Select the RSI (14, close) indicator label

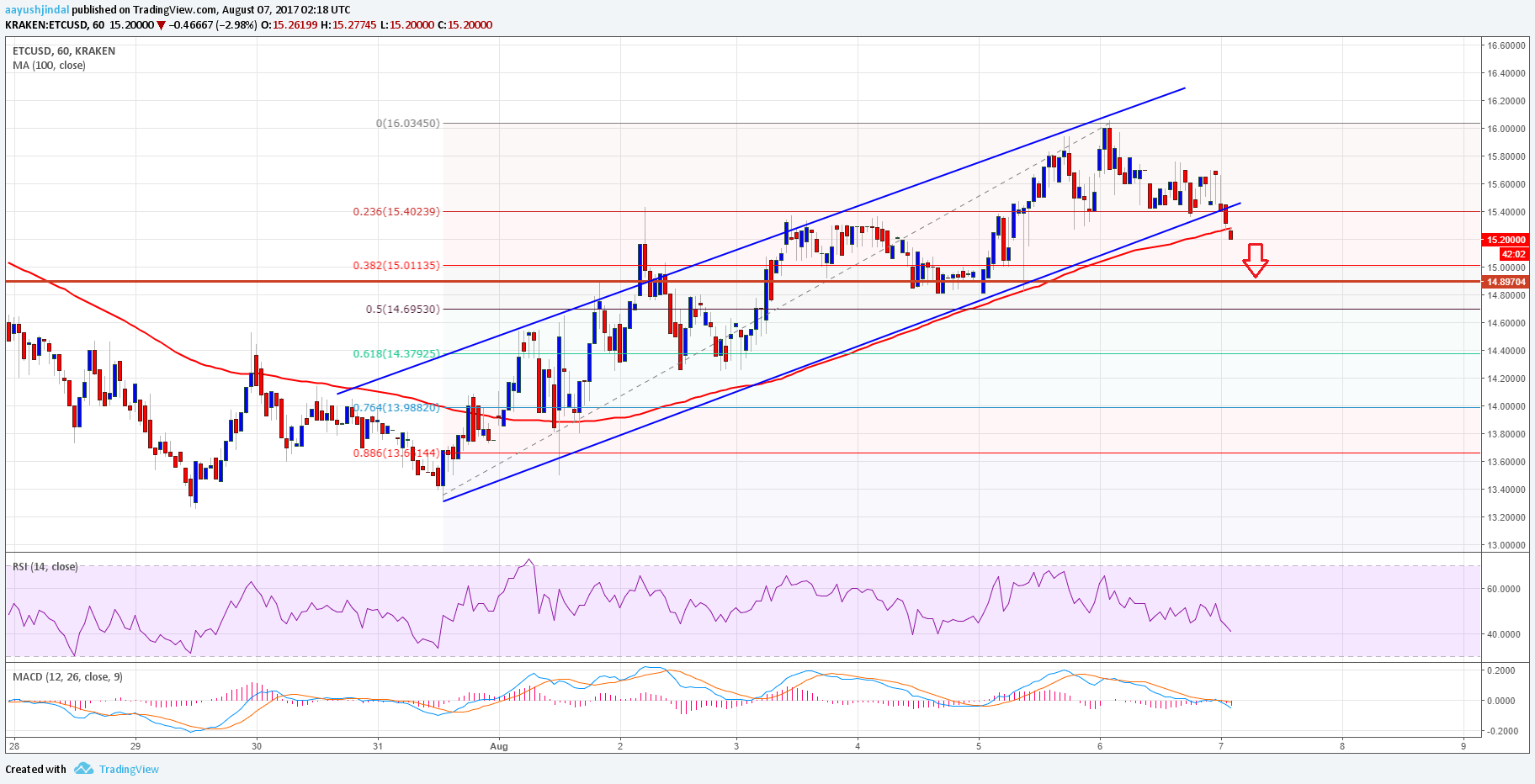45,566
